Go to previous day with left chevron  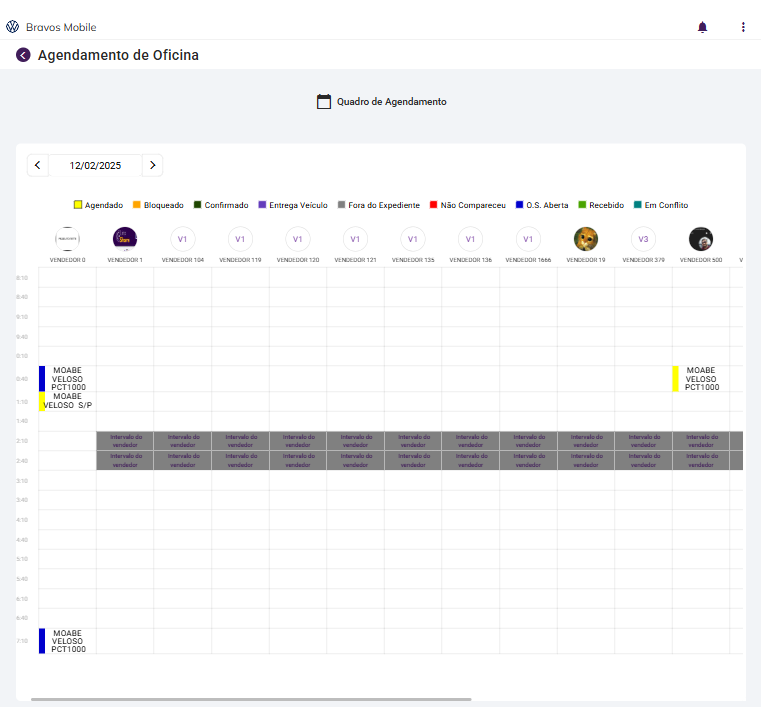38,165
